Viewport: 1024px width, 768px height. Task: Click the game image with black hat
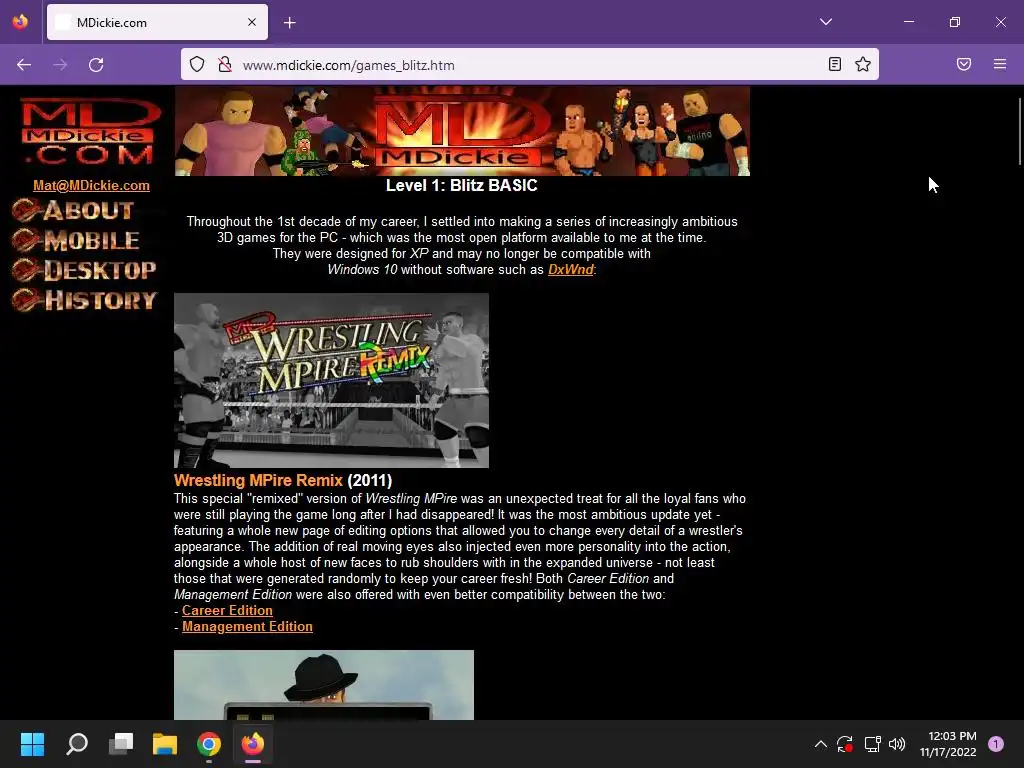tap(324, 684)
